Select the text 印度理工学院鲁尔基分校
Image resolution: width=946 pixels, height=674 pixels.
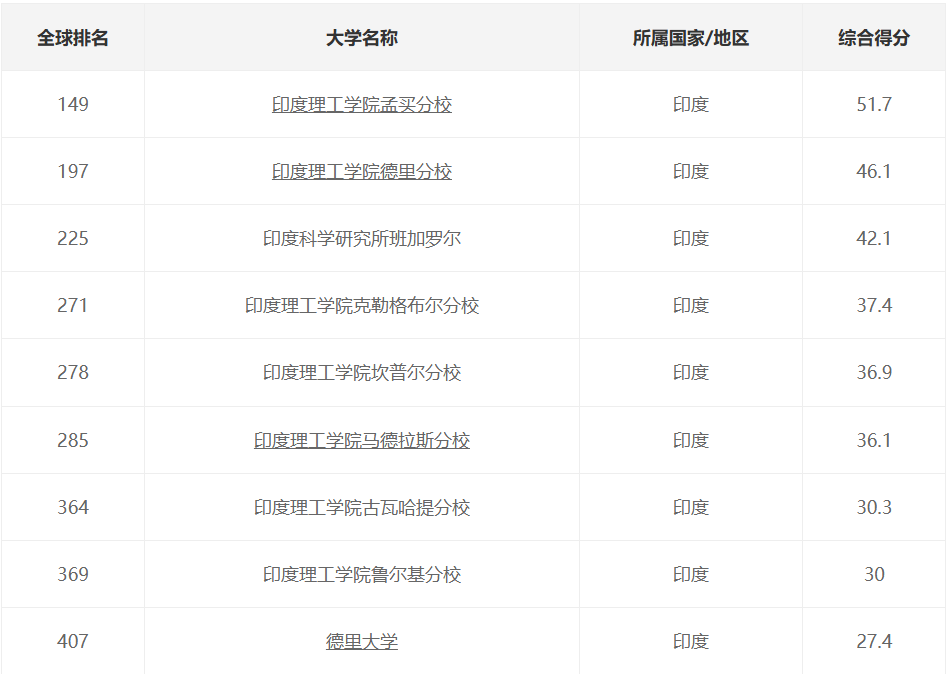(x=361, y=574)
